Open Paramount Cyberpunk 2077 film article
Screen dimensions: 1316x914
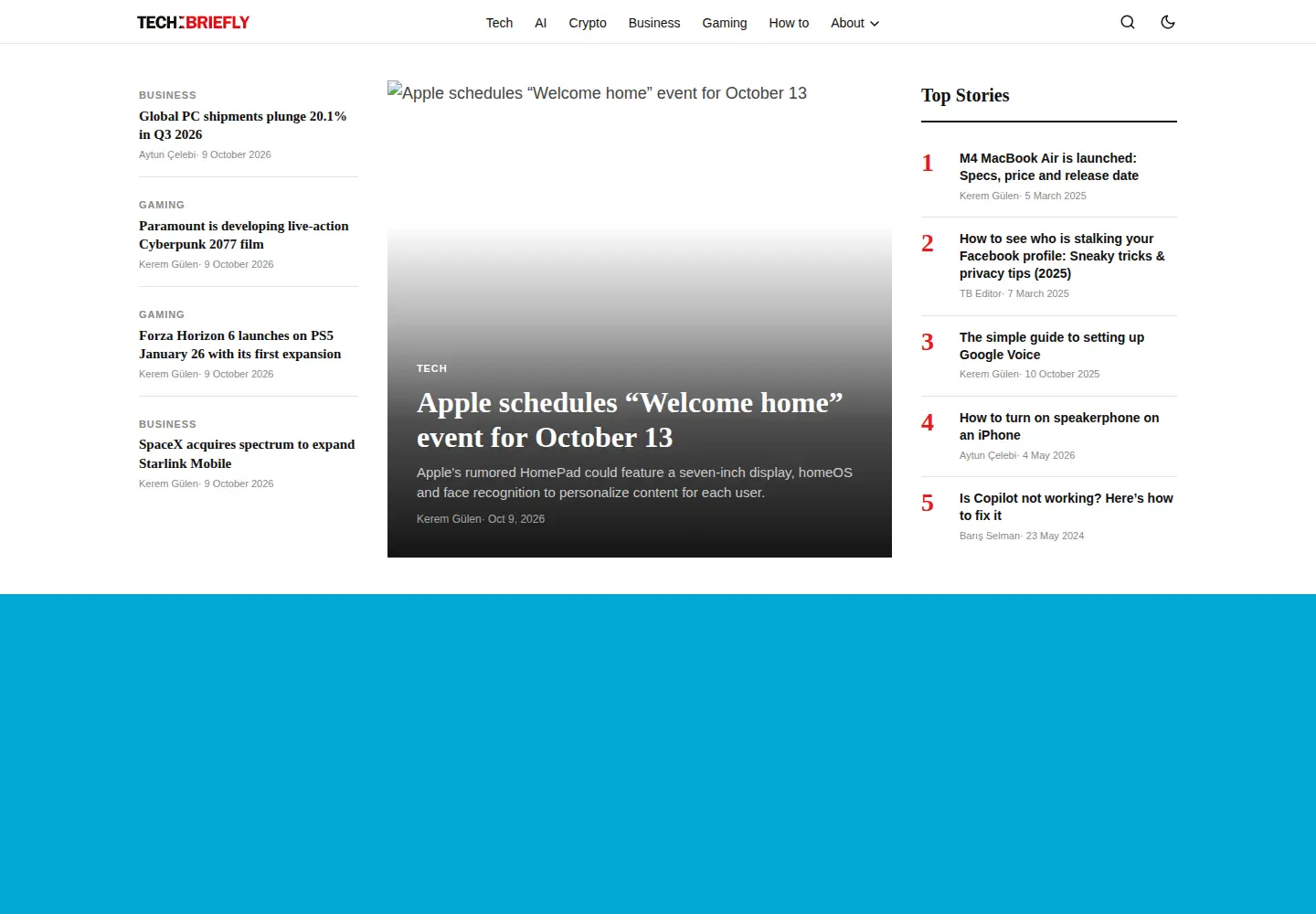(x=244, y=235)
